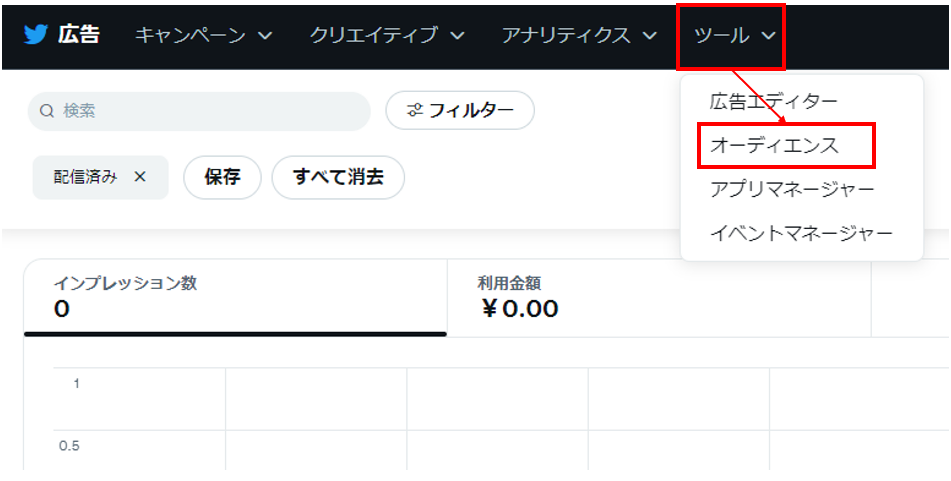Click the filter sliders icon

point(415,111)
